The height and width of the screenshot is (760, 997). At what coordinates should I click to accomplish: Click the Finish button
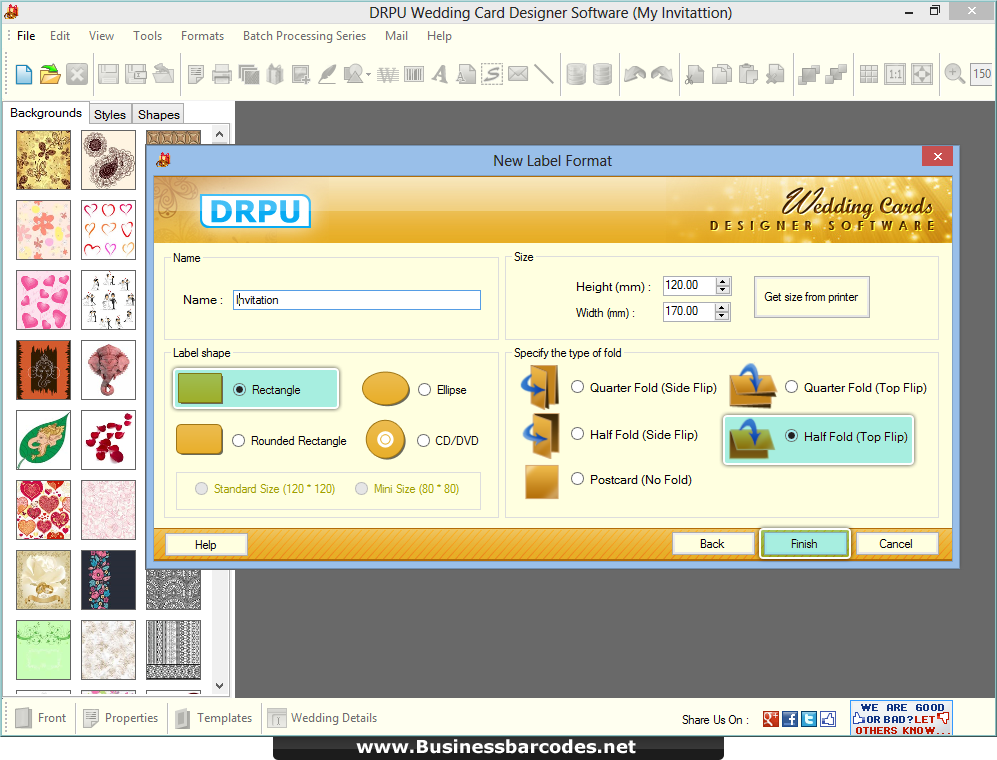pyautogui.click(x=804, y=544)
